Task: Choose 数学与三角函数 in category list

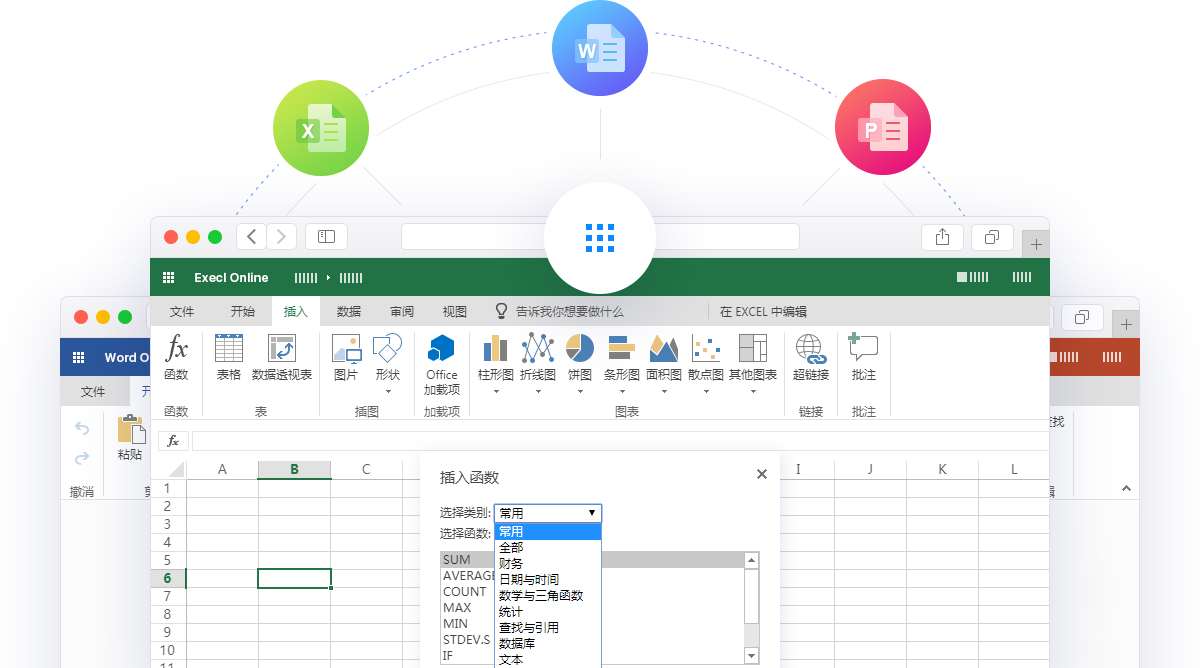Action: click(548, 596)
